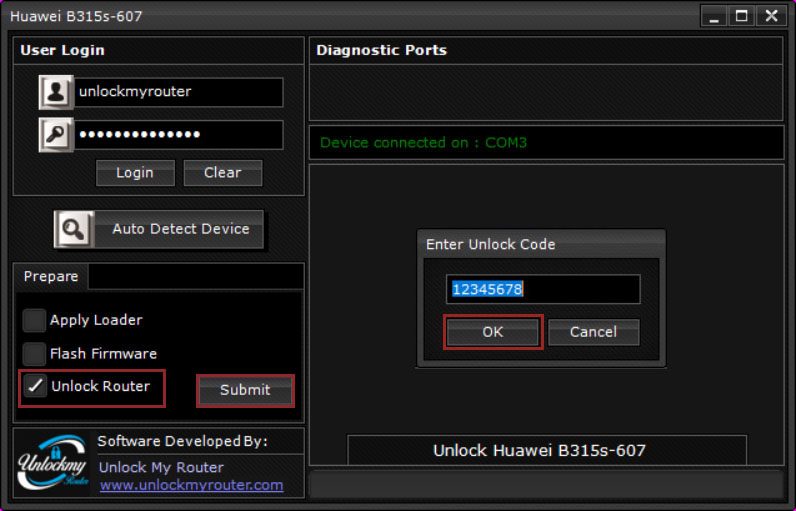The width and height of the screenshot is (796, 511).
Task: Click the "Device connected on : COM3" status
Action: (x=423, y=143)
